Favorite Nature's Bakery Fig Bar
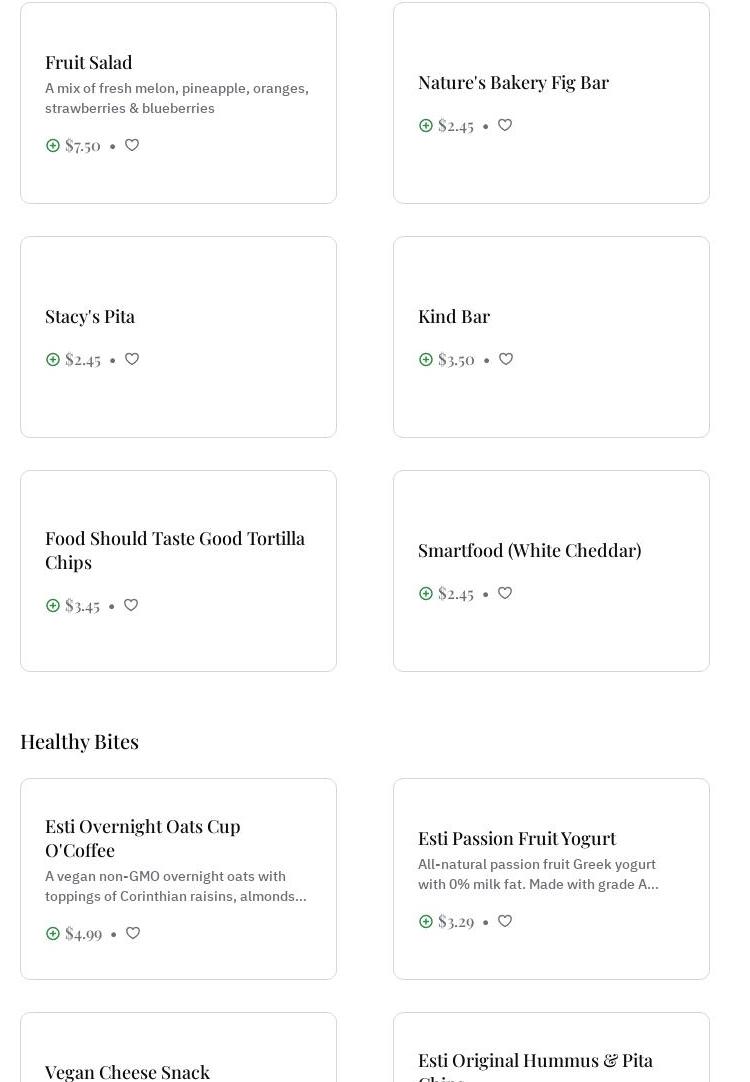Viewport: 750px width, 1082px height. coord(505,126)
